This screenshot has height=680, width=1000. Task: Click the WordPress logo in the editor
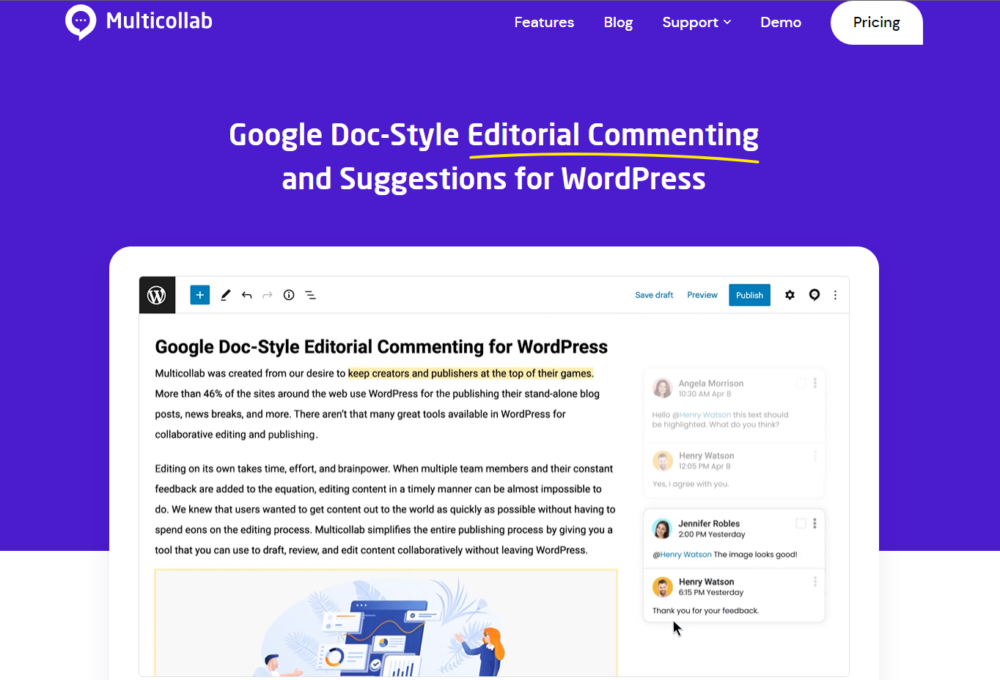pyautogui.click(x=157, y=295)
